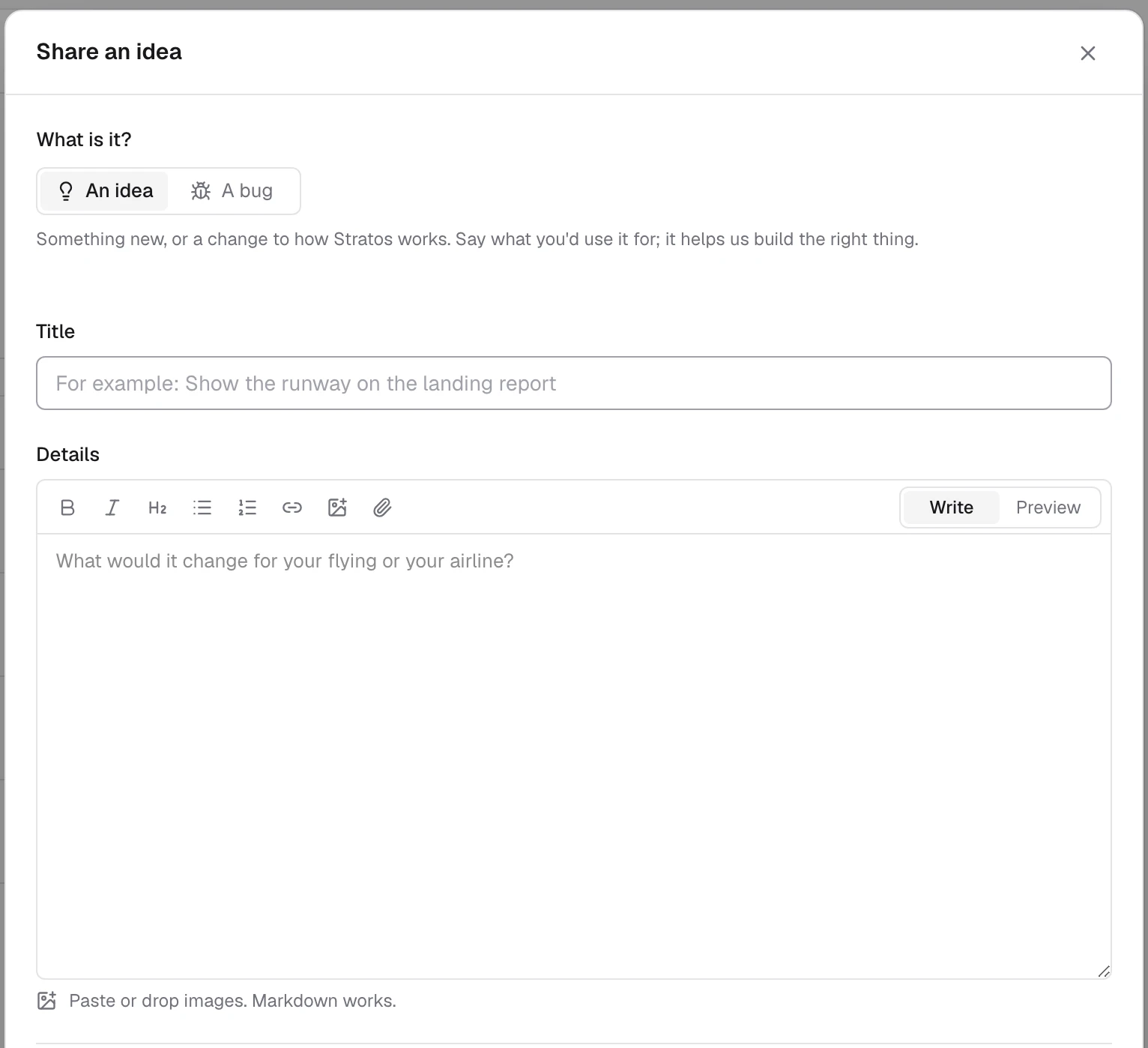
Task: Insert an H2 heading
Action: [x=157, y=508]
